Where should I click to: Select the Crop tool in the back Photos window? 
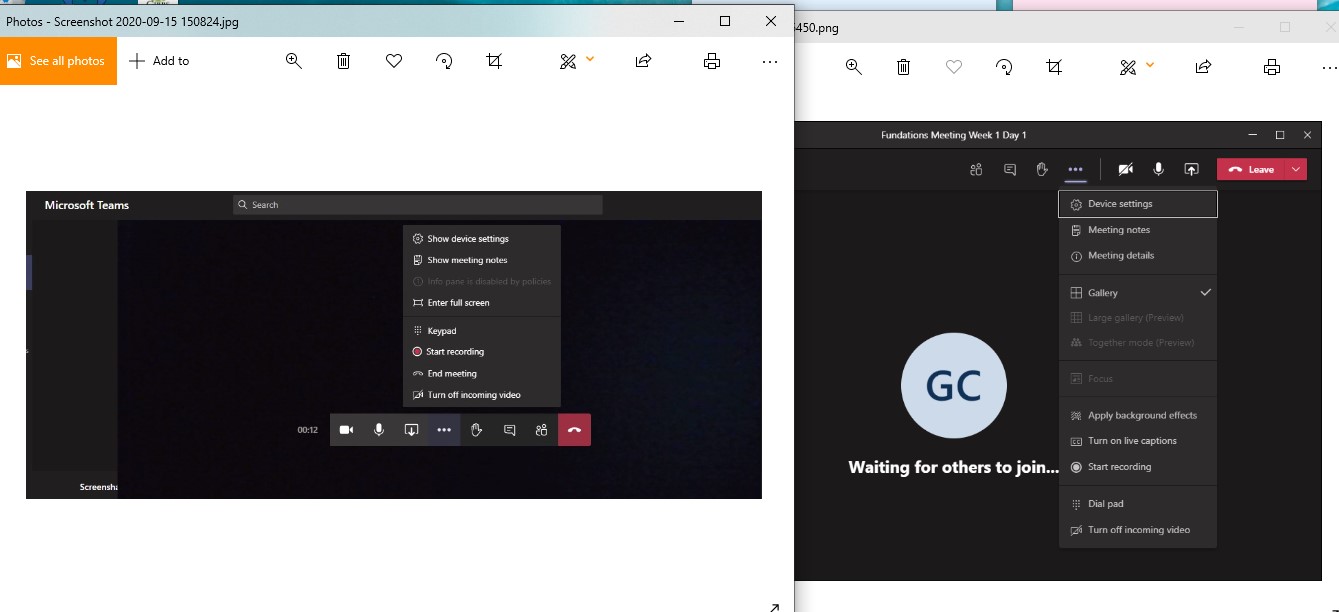click(x=1054, y=67)
